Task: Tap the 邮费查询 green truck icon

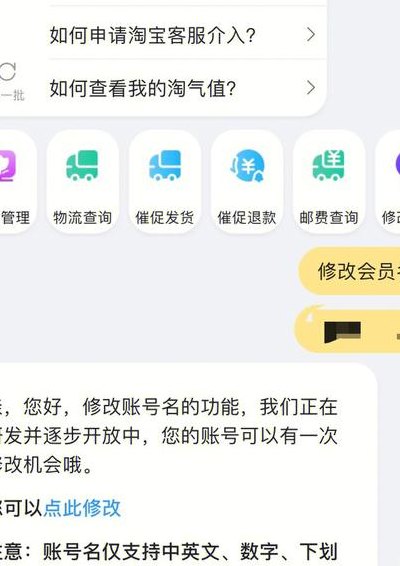Action: pos(329,166)
